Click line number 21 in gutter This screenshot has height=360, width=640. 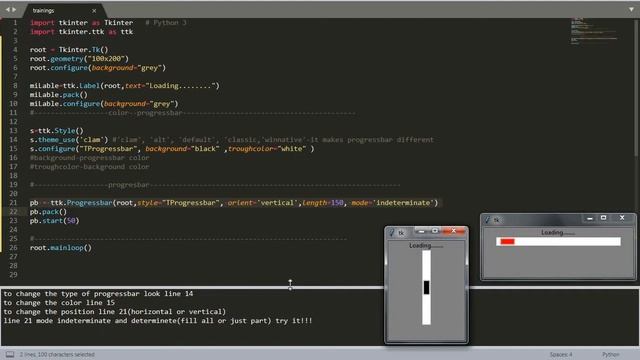pos(13,203)
